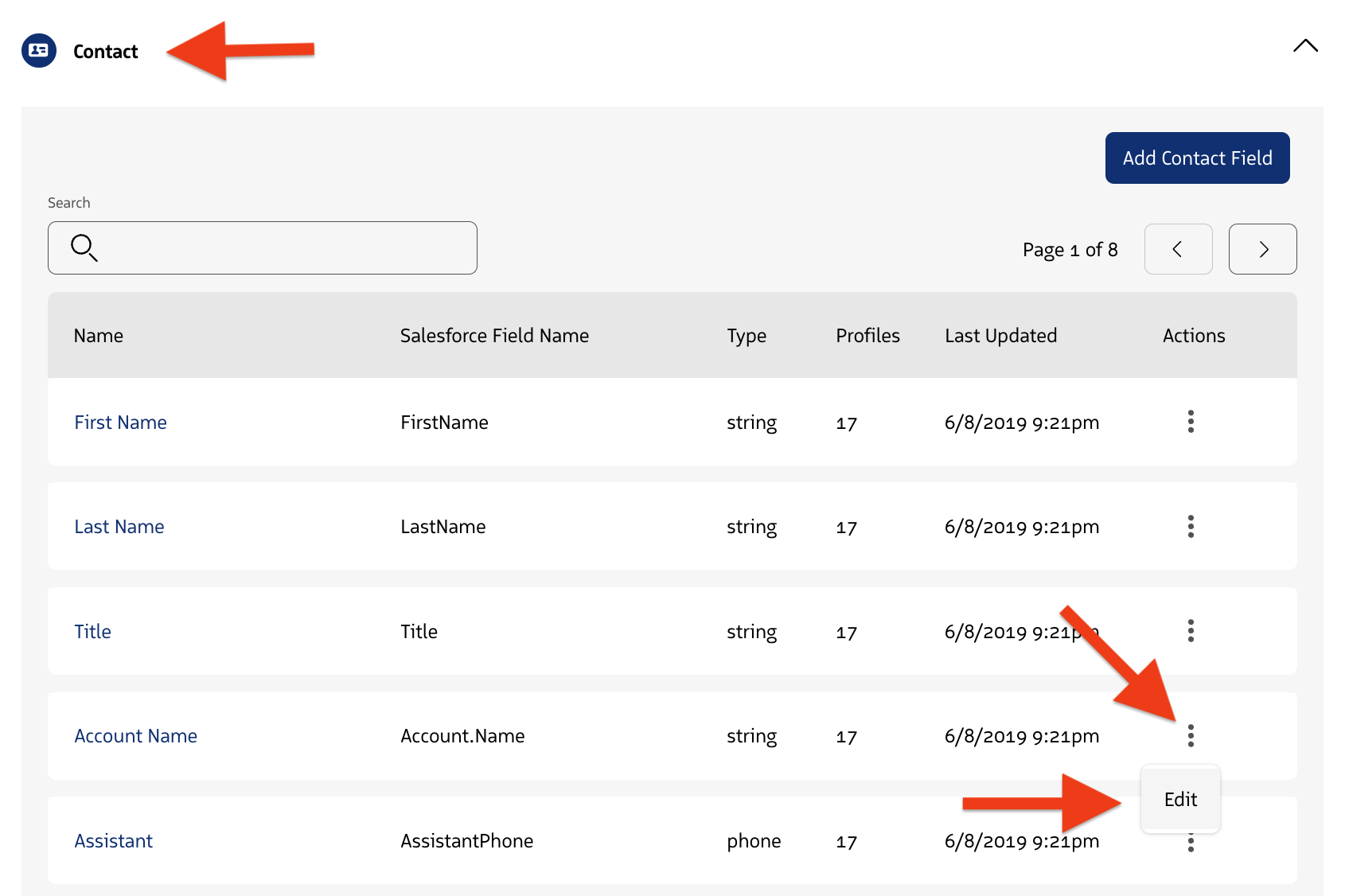Click the search magnifier icon
The image size is (1345, 896).
tap(84, 247)
